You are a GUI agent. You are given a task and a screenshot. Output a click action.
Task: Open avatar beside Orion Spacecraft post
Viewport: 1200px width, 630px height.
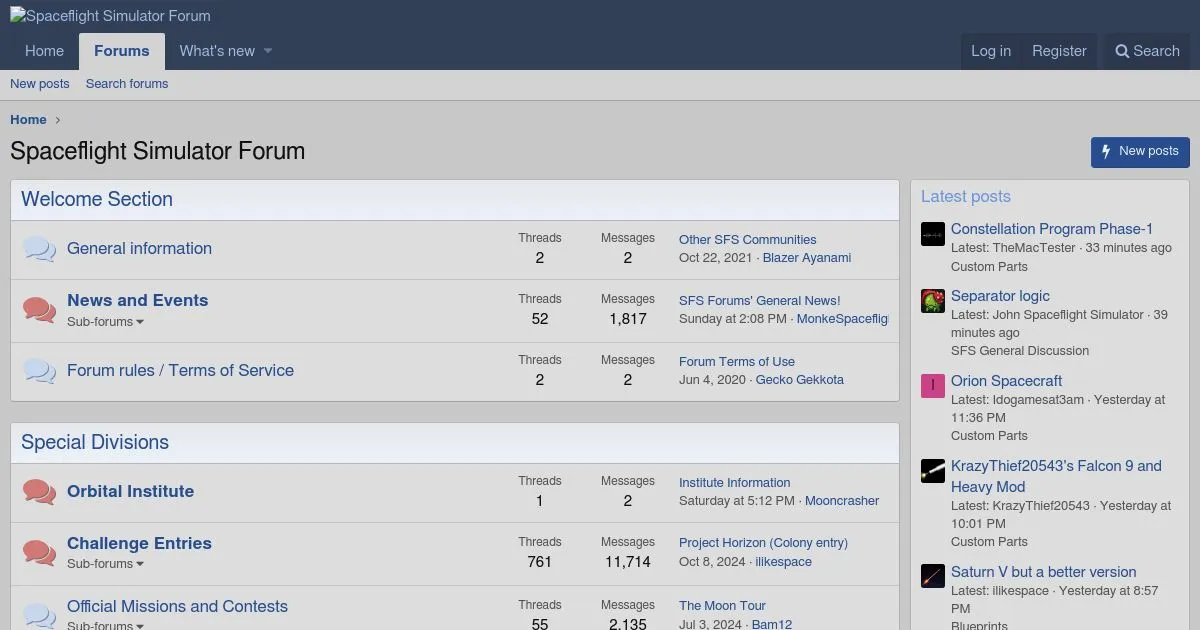[x=933, y=386]
